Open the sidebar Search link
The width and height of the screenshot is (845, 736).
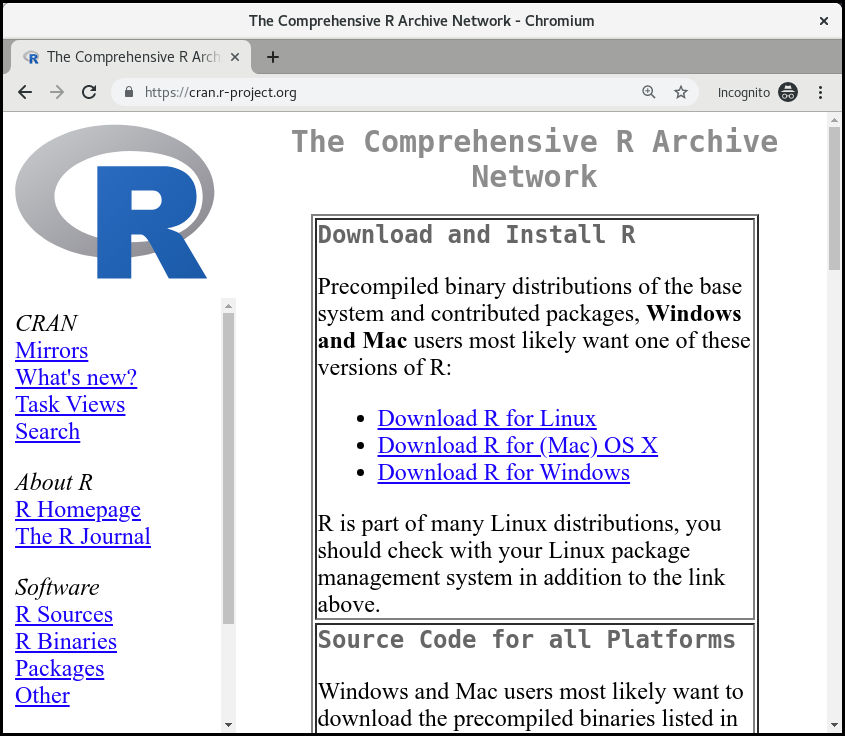tap(47, 431)
